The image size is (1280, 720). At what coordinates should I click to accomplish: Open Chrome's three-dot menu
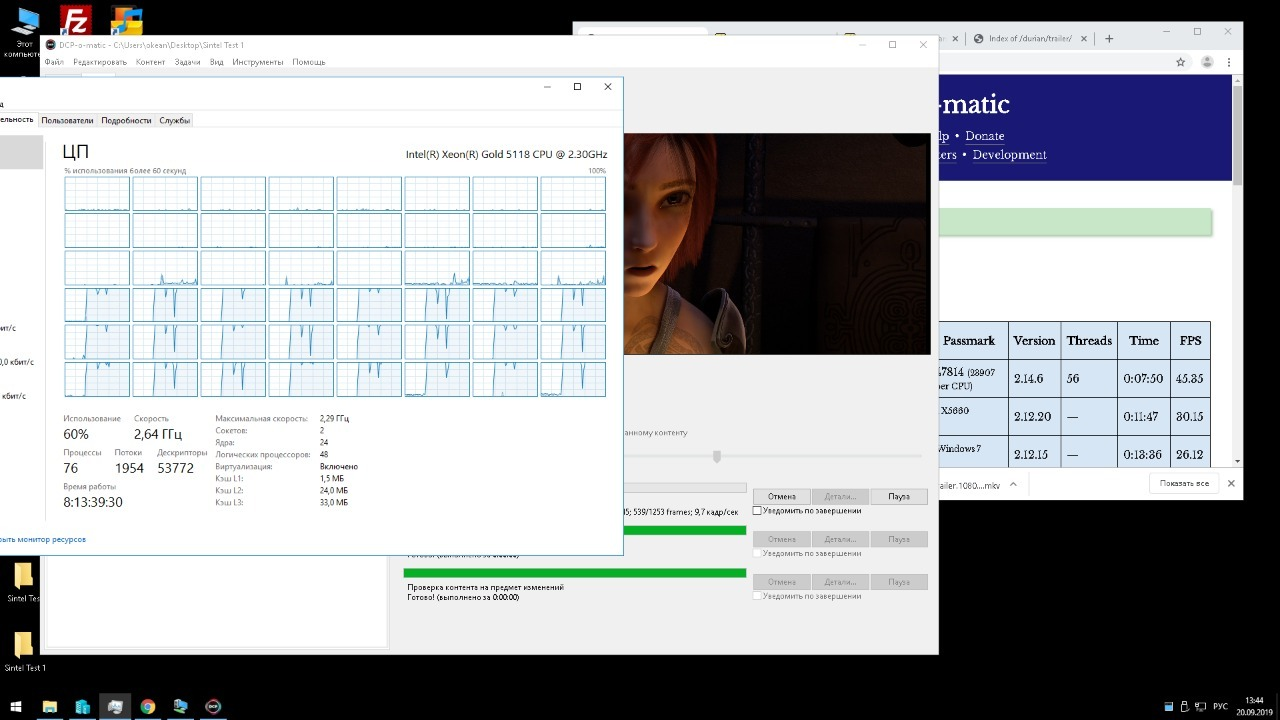click(x=1229, y=62)
